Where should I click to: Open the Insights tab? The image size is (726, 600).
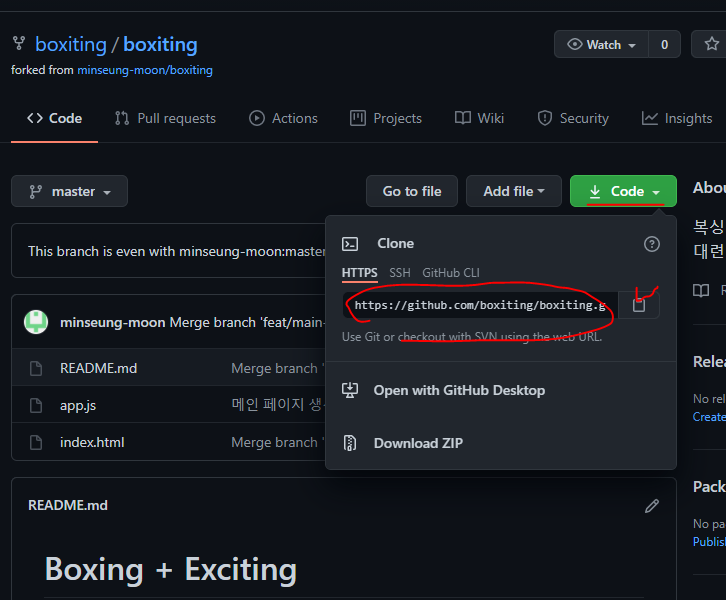tap(677, 119)
